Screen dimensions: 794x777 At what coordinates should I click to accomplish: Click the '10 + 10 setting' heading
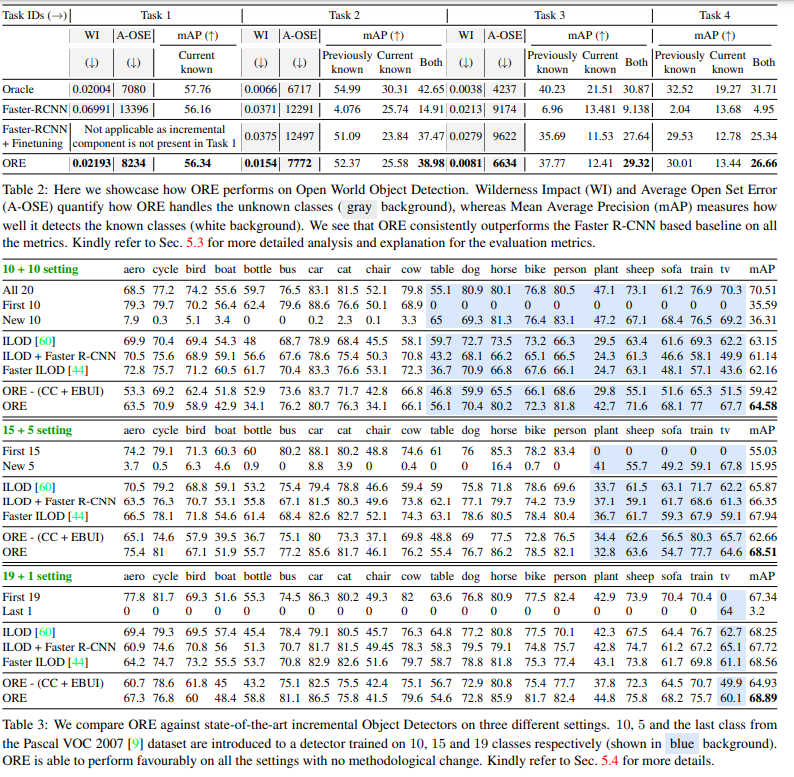point(41,269)
